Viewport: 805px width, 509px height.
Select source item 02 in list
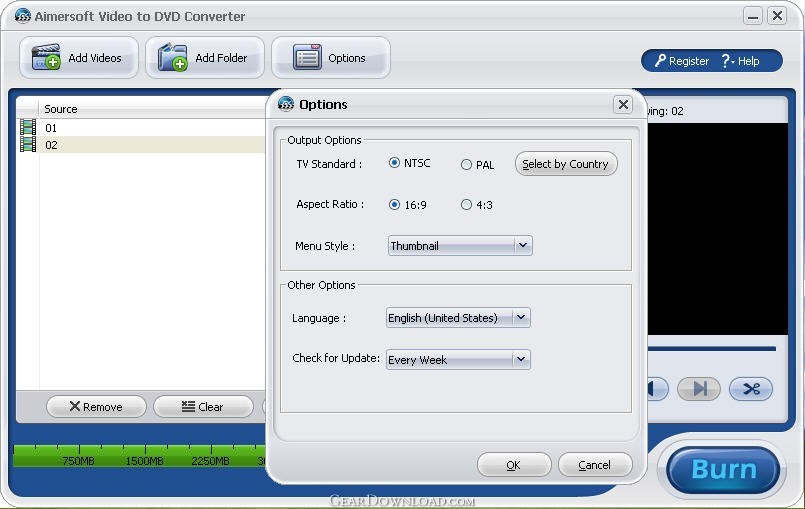(141, 144)
